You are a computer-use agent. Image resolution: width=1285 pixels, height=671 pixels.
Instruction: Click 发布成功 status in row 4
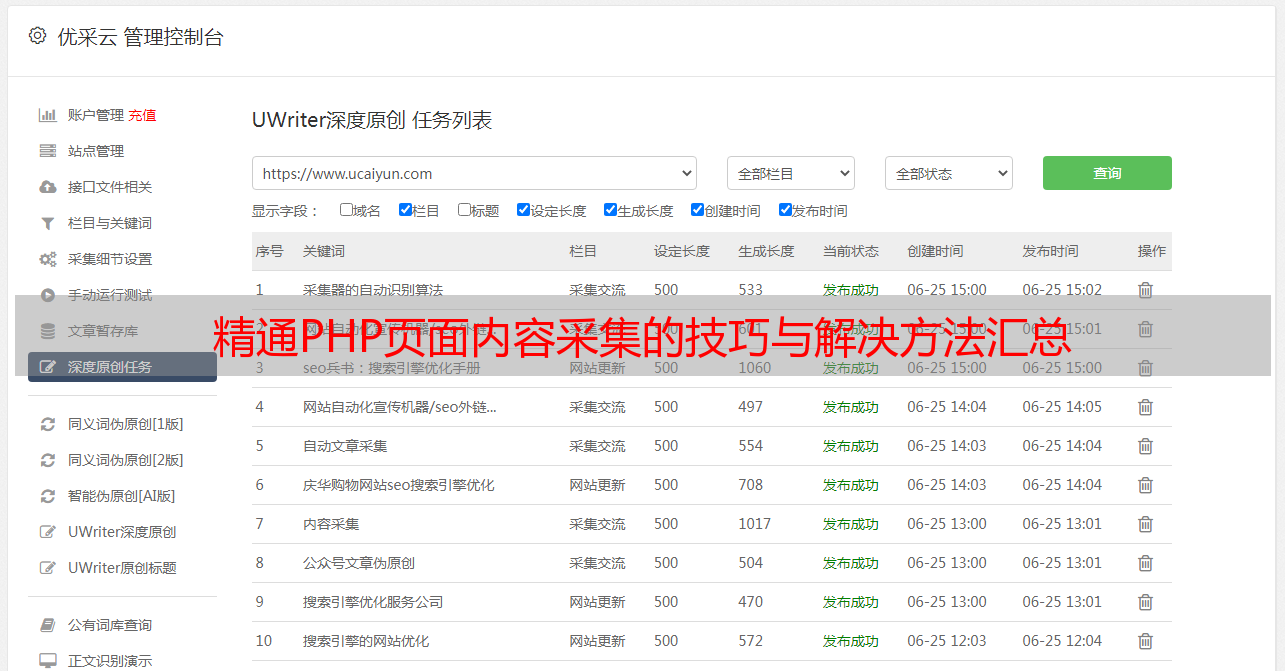pyautogui.click(x=851, y=407)
